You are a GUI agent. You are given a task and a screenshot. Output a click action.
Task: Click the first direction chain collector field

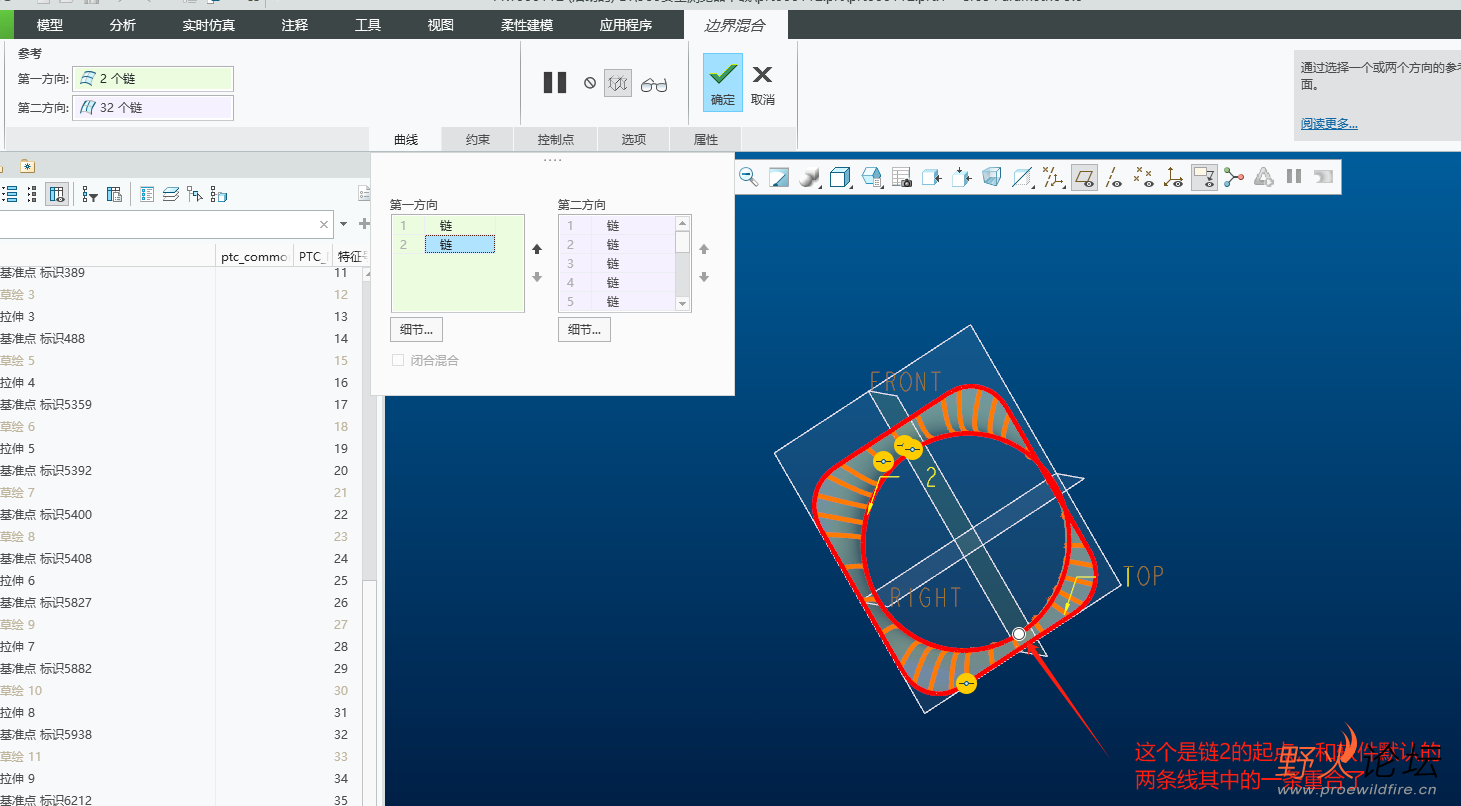point(153,79)
